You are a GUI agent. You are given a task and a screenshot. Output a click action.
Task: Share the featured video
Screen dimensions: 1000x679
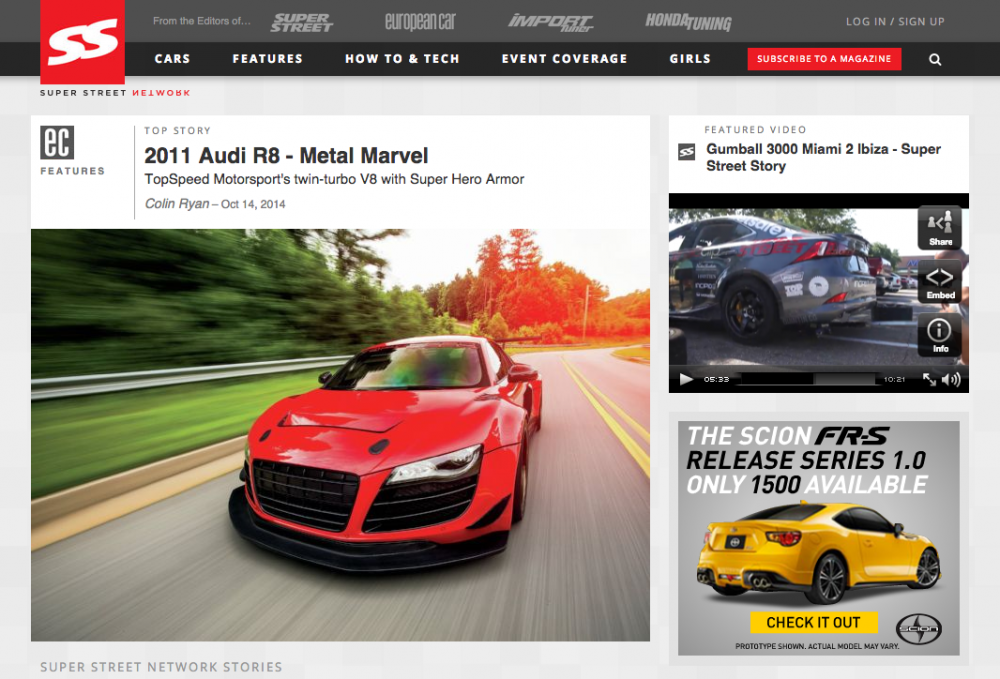pyautogui.click(x=940, y=227)
